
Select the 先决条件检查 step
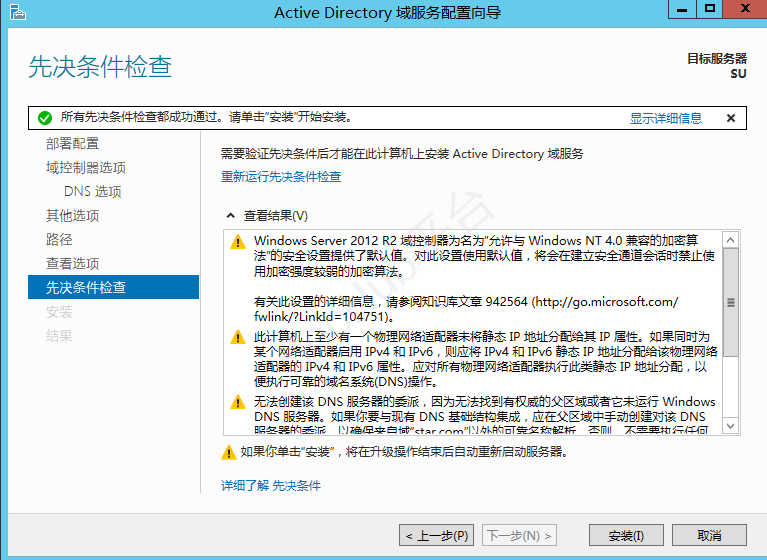(113, 287)
